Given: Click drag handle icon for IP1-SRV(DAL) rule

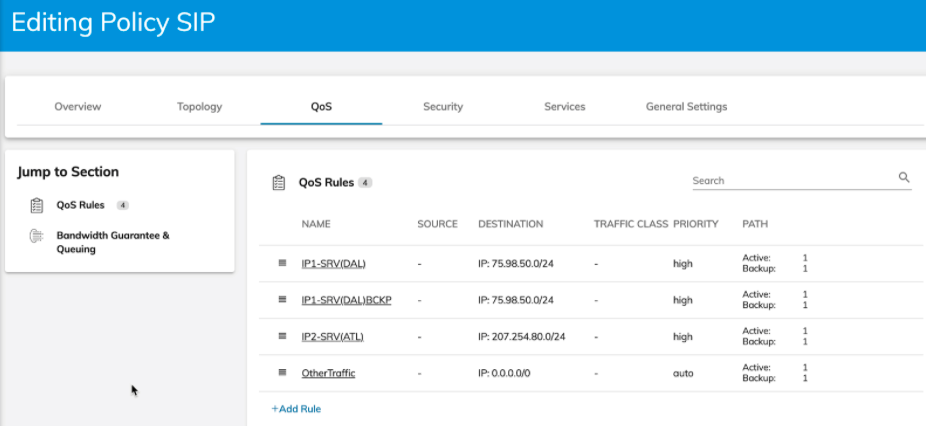Looking at the screenshot, I should [282, 263].
